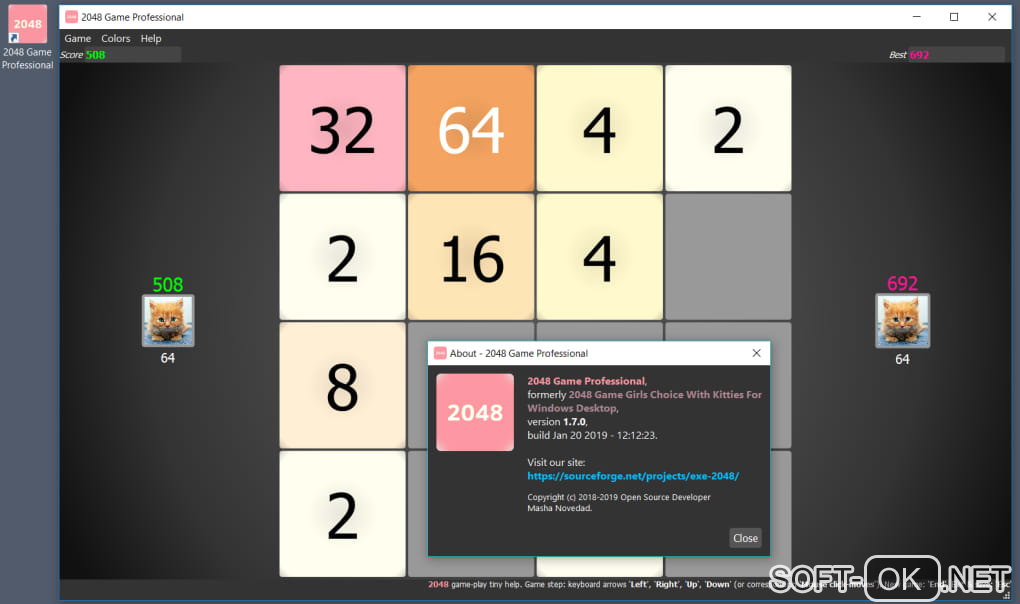
Task: Open the Game menu
Action: [x=77, y=38]
